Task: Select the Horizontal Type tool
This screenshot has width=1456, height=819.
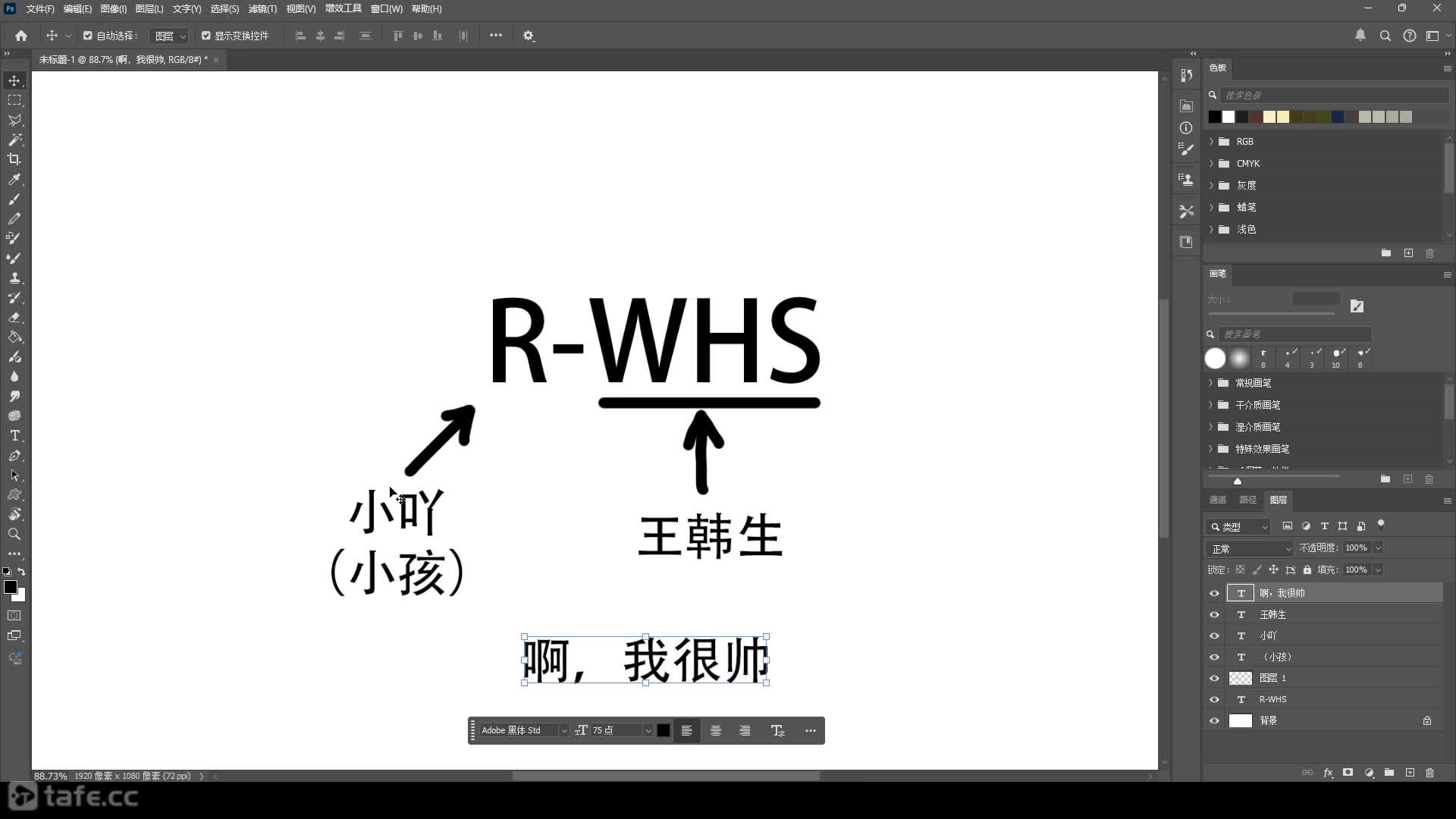Action: [14, 436]
